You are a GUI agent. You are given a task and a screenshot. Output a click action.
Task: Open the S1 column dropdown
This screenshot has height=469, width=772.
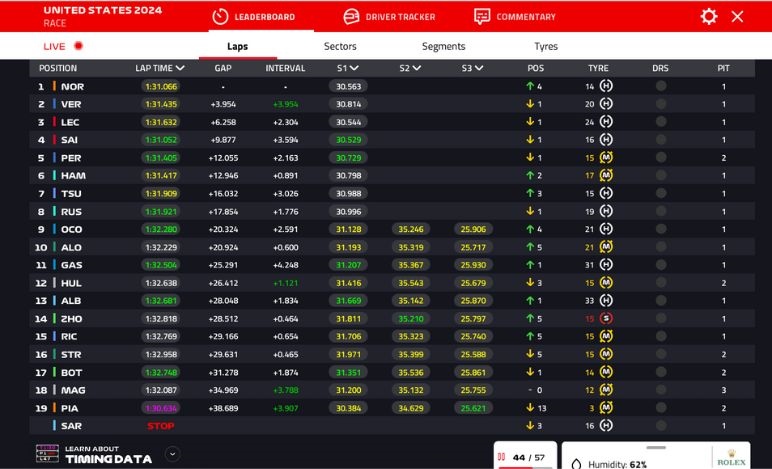point(354,68)
